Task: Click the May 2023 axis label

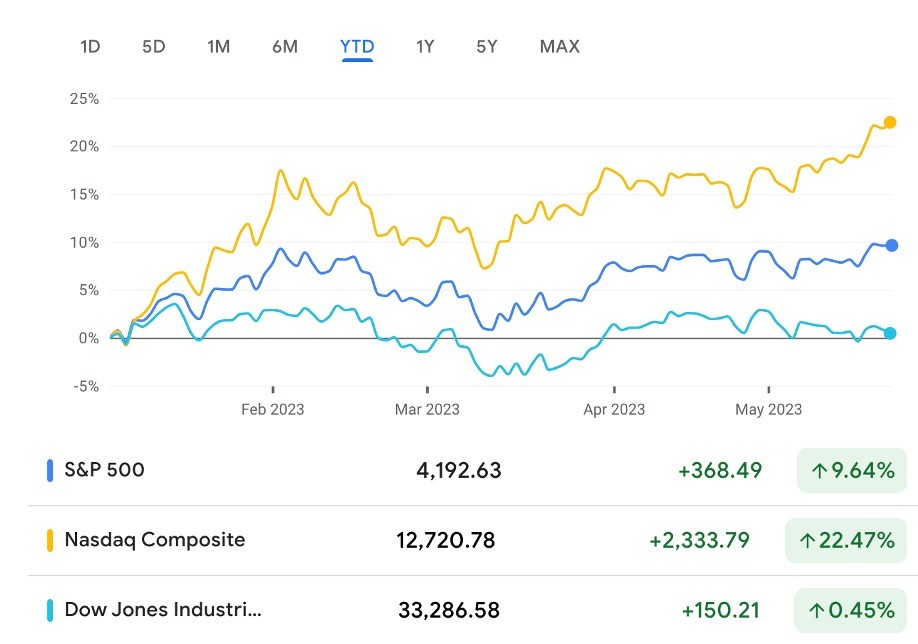Action: 769,409
